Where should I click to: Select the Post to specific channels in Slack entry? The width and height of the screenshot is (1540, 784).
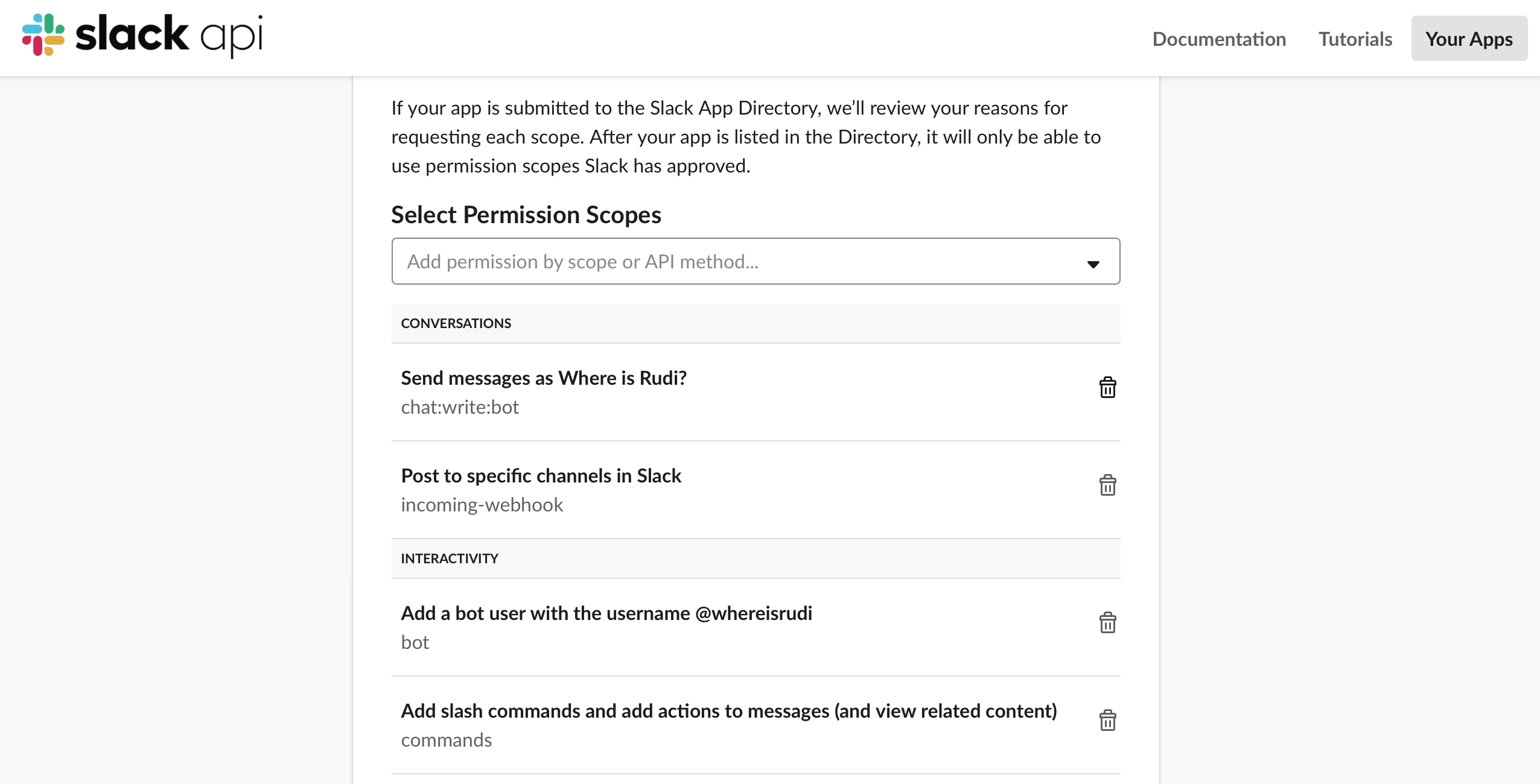541,476
